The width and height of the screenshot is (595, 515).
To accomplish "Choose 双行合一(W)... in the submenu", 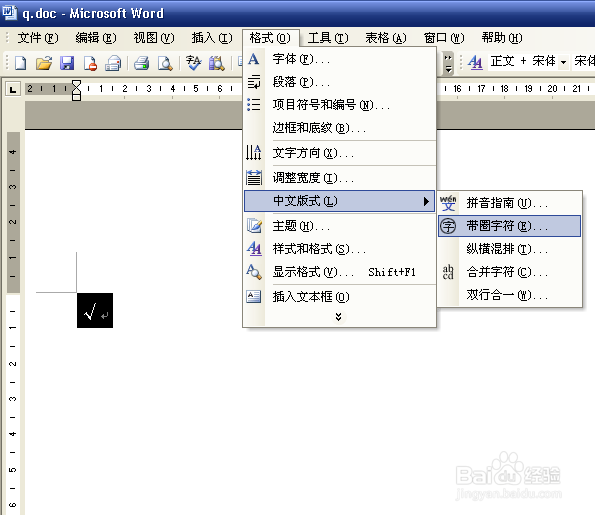I will click(x=509, y=295).
